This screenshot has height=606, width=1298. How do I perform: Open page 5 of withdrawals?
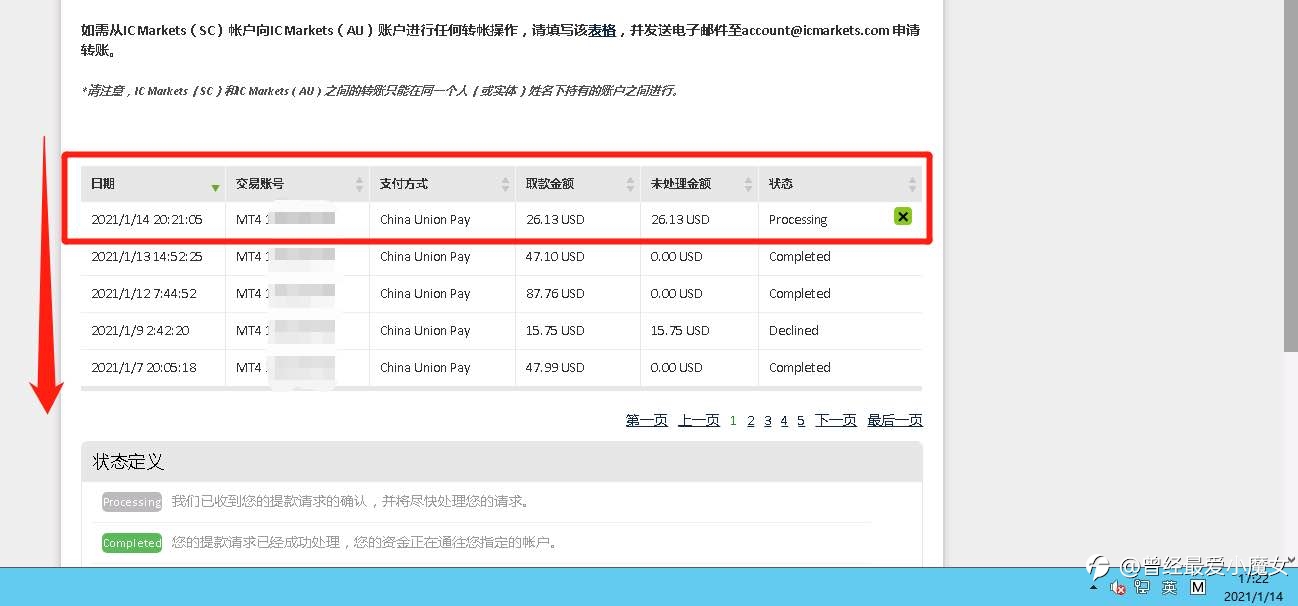[801, 421]
